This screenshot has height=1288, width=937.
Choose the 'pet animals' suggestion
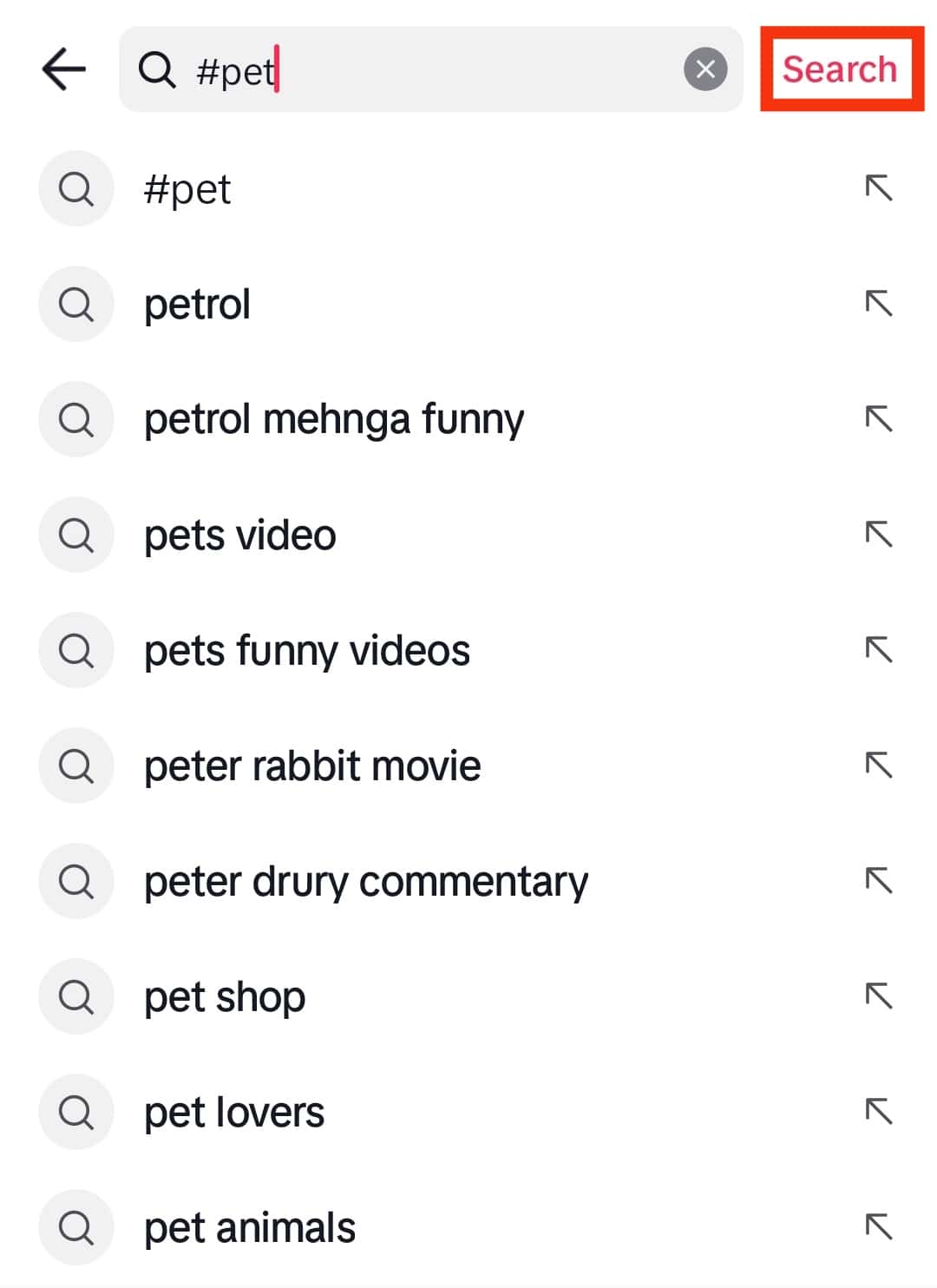pos(249,1228)
